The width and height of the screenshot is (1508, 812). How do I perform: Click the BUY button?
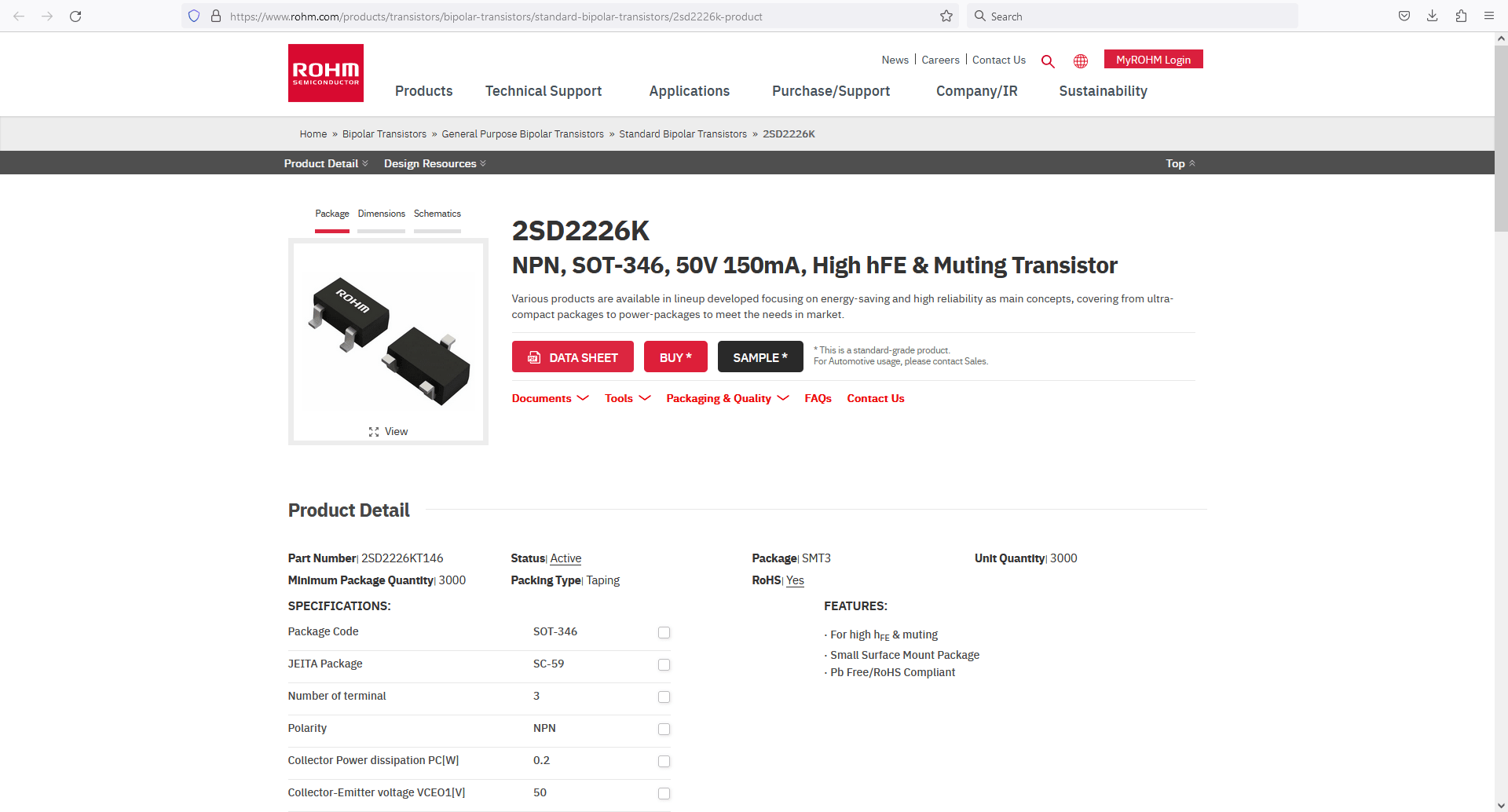point(675,357)
